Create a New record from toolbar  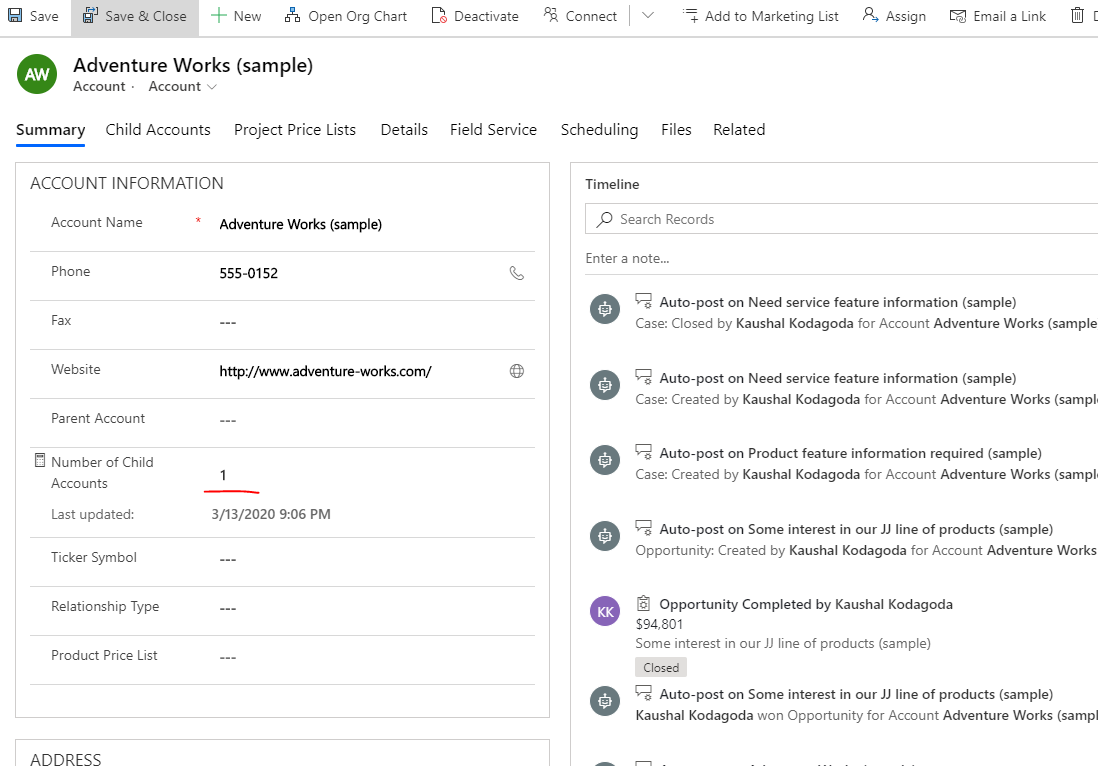pos(236,16)
